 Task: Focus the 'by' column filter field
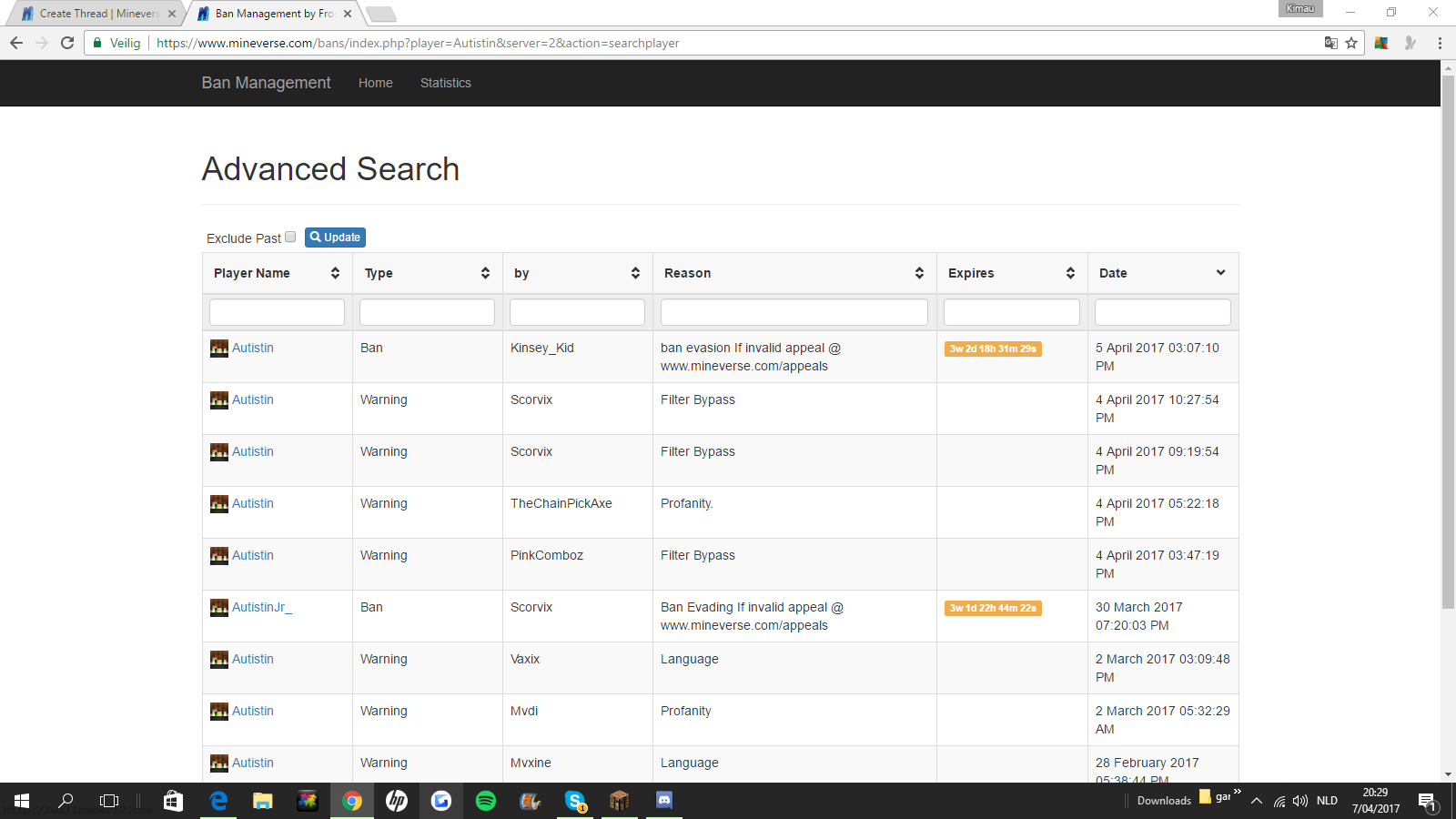coord(578,312)
